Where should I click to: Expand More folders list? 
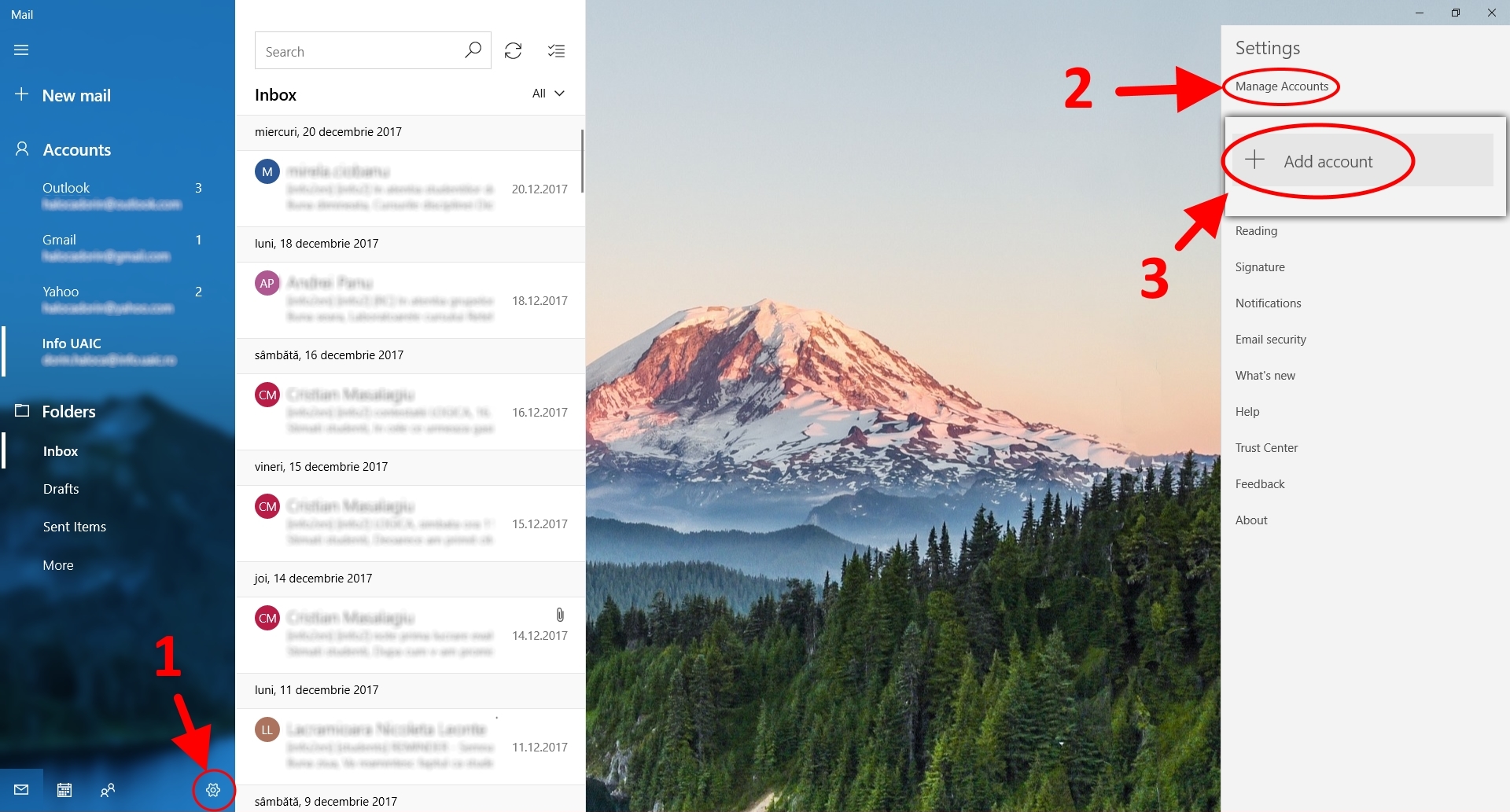click(58, 565)
